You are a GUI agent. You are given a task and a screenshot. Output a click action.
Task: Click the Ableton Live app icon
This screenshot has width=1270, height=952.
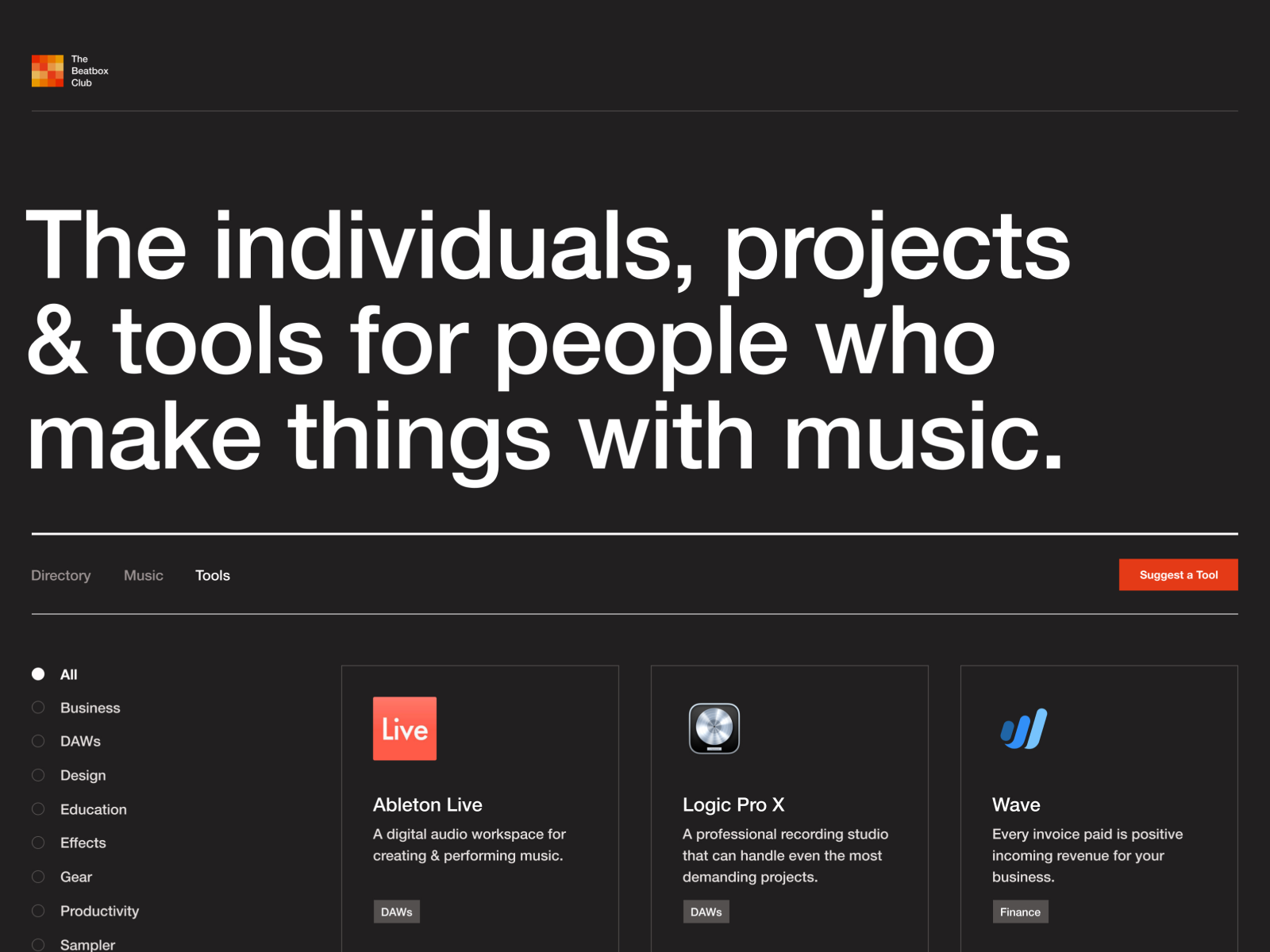pos(405,728)
